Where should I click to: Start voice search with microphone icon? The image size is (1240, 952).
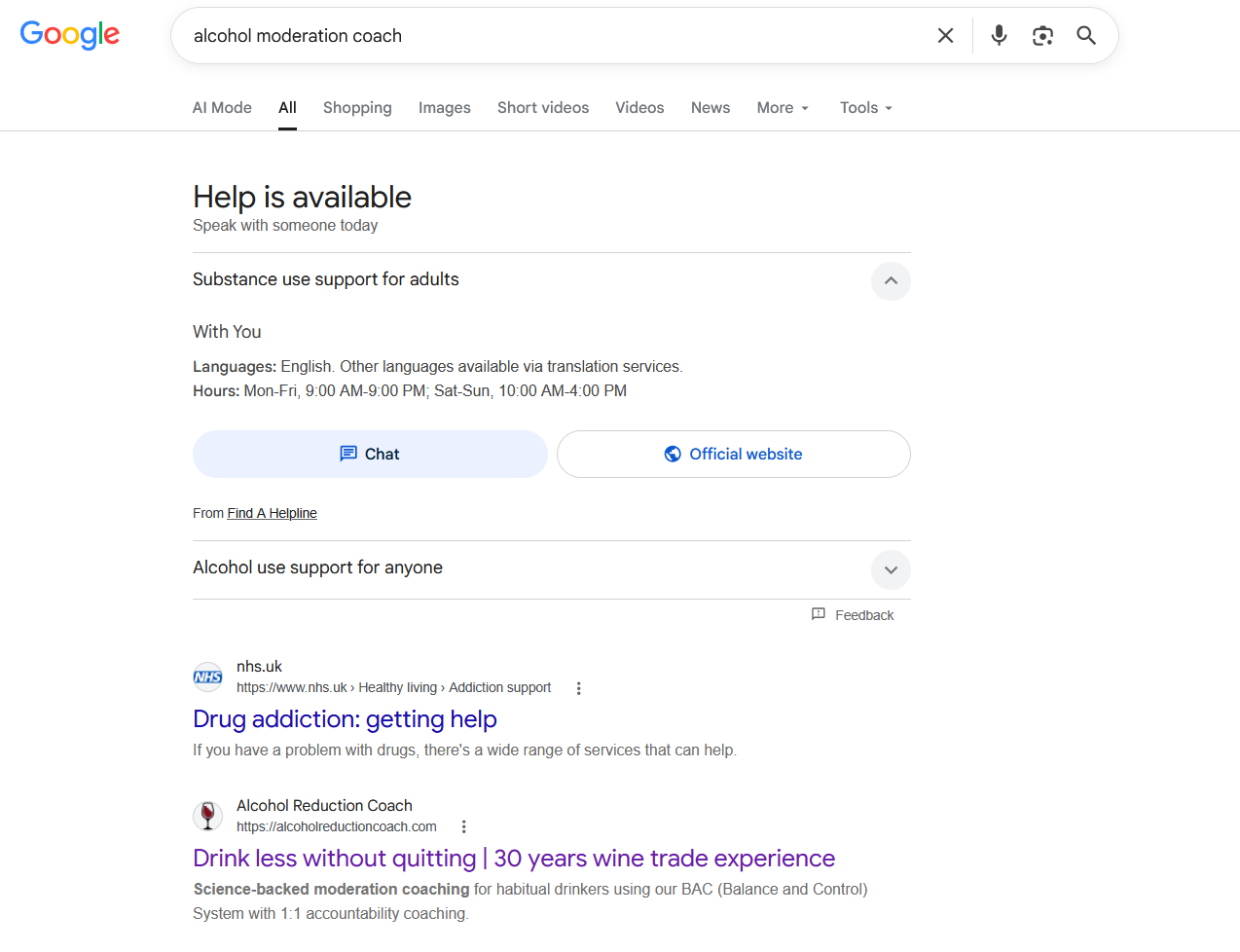click(999, 36)
